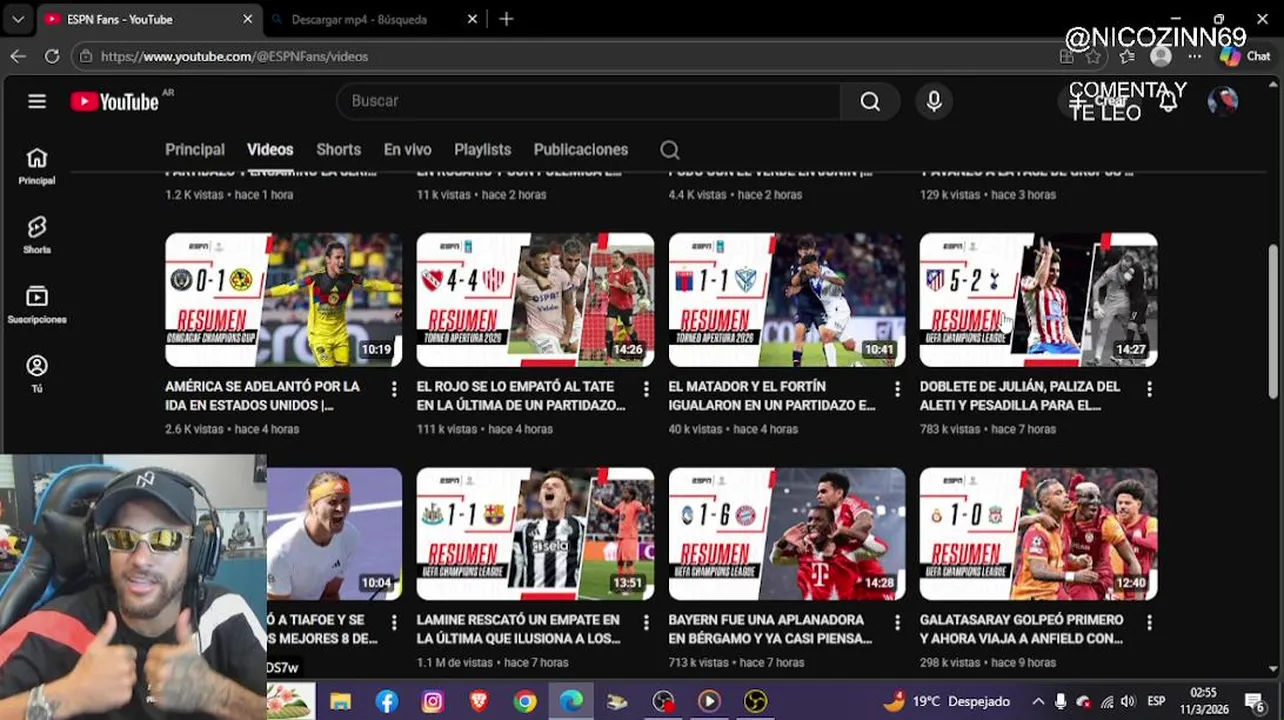Open the 1-1 Torneo Apertura resumen thumbnail
The image size is (1284, 720).
click(x=787, y=300)
